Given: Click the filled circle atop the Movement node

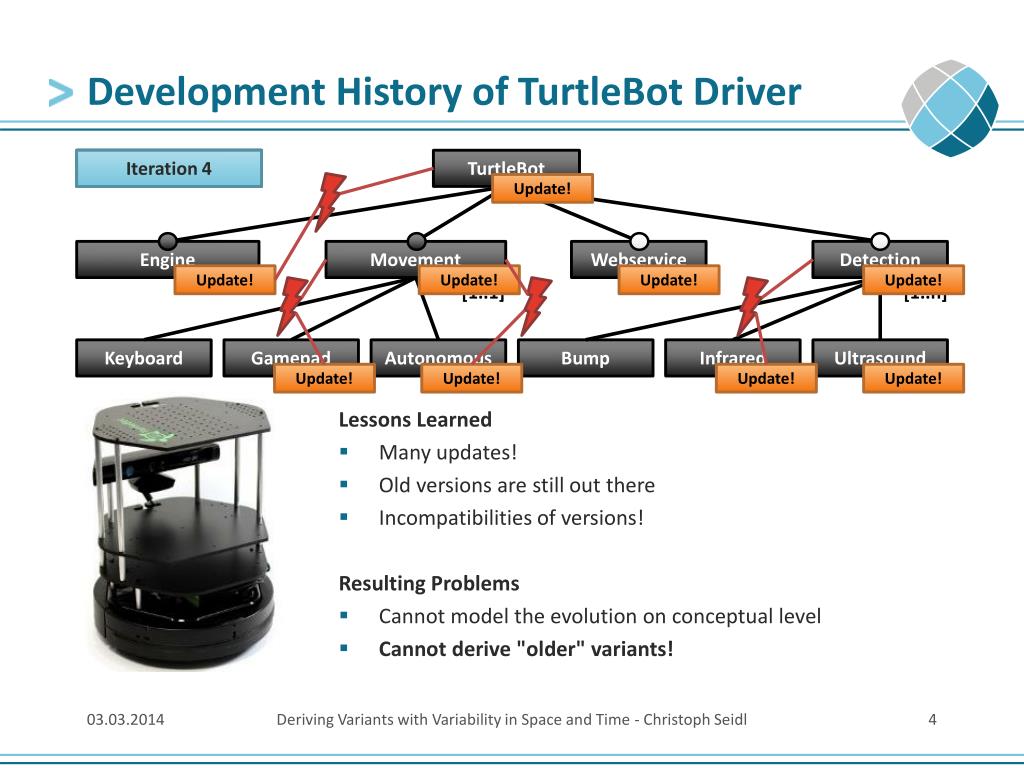Looking at the screenshot, I should tap(416, 241).
